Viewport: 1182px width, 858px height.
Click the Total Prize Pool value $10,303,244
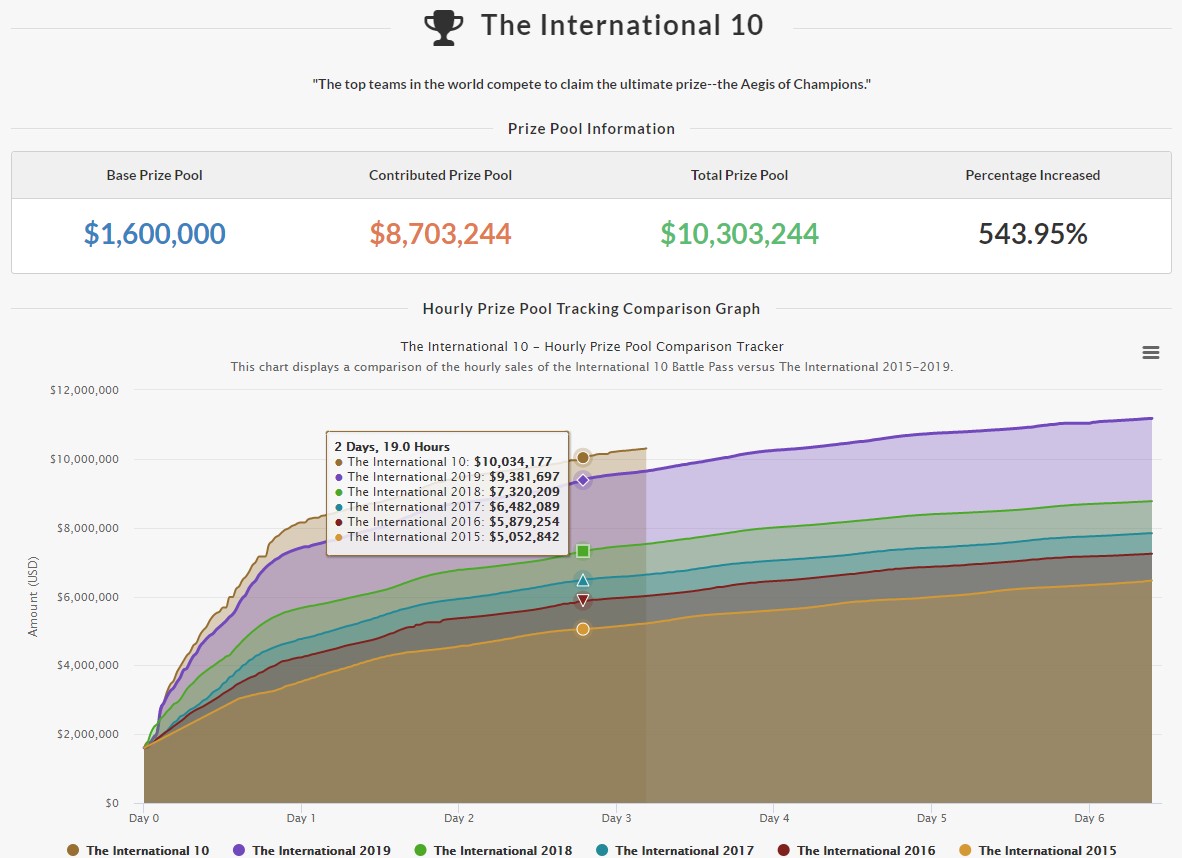(739, 233)
